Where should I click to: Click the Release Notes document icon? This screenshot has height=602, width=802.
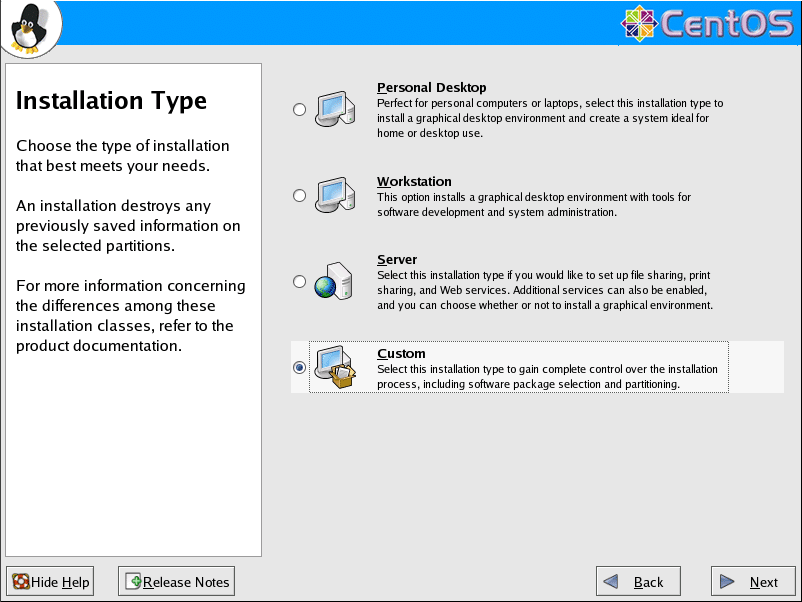[x=134, y=582]
